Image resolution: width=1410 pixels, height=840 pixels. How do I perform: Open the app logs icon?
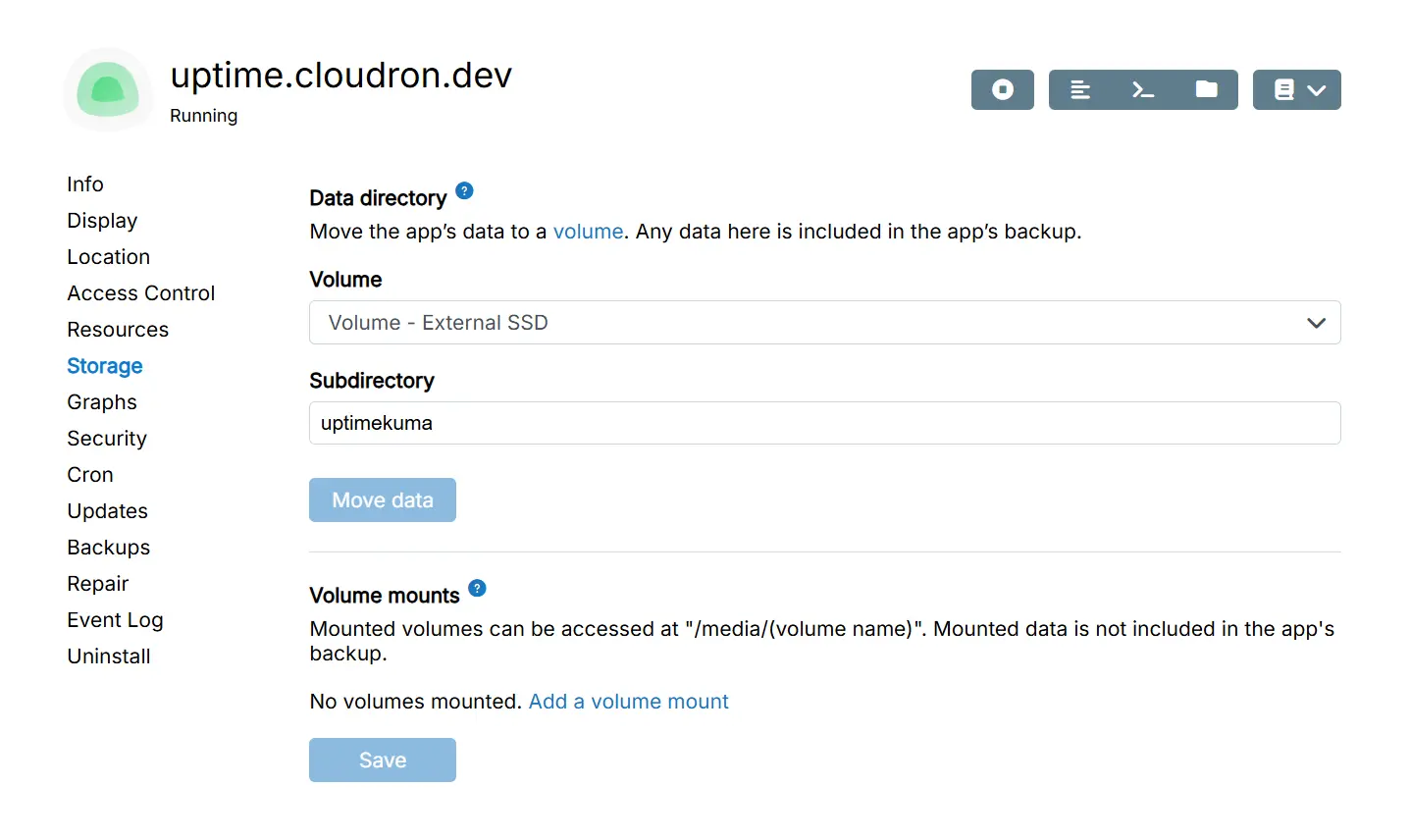pyautogui.click(x=1080, y=90)
